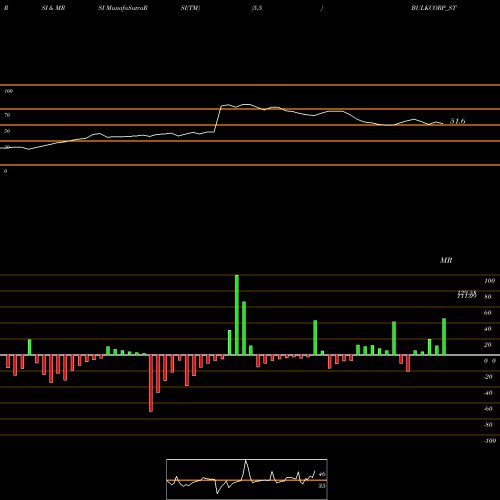Click the RSI axis label 0
The image size is (500, 500).
5,171
